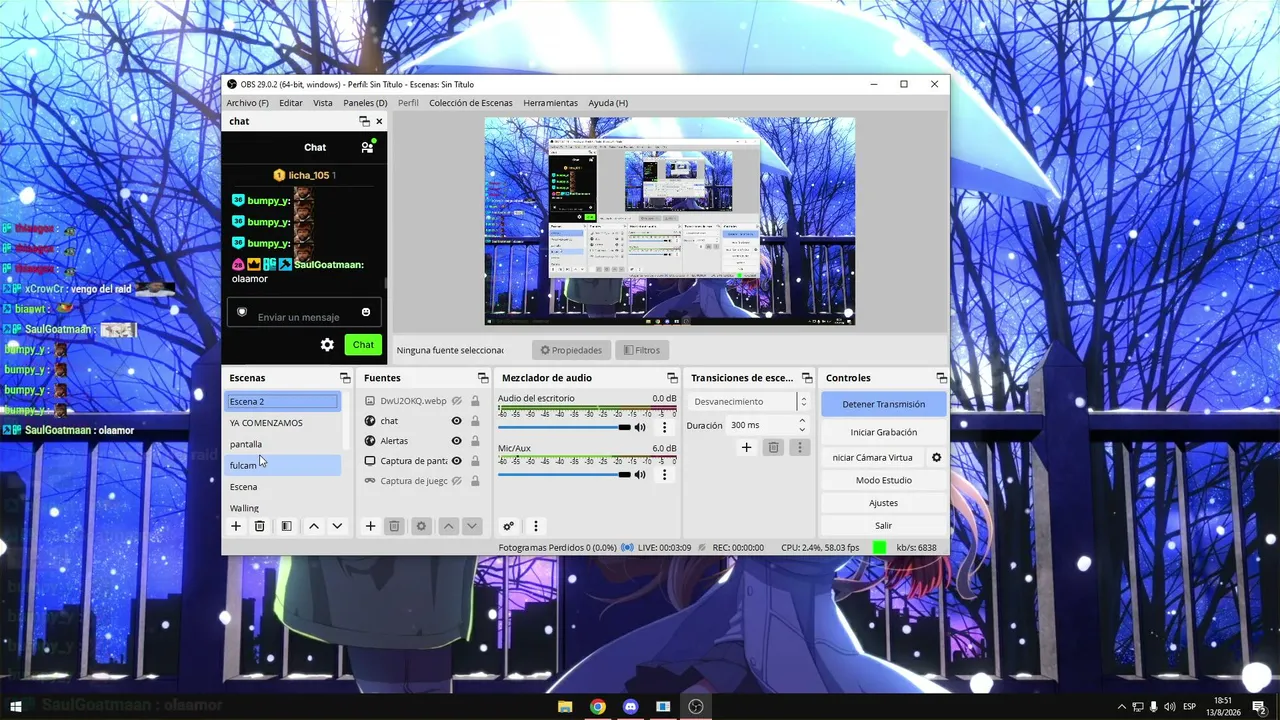Float the chat dock with its pop-out icon
The width and height of the screenshot is (1280, 720).
[364, 121]
